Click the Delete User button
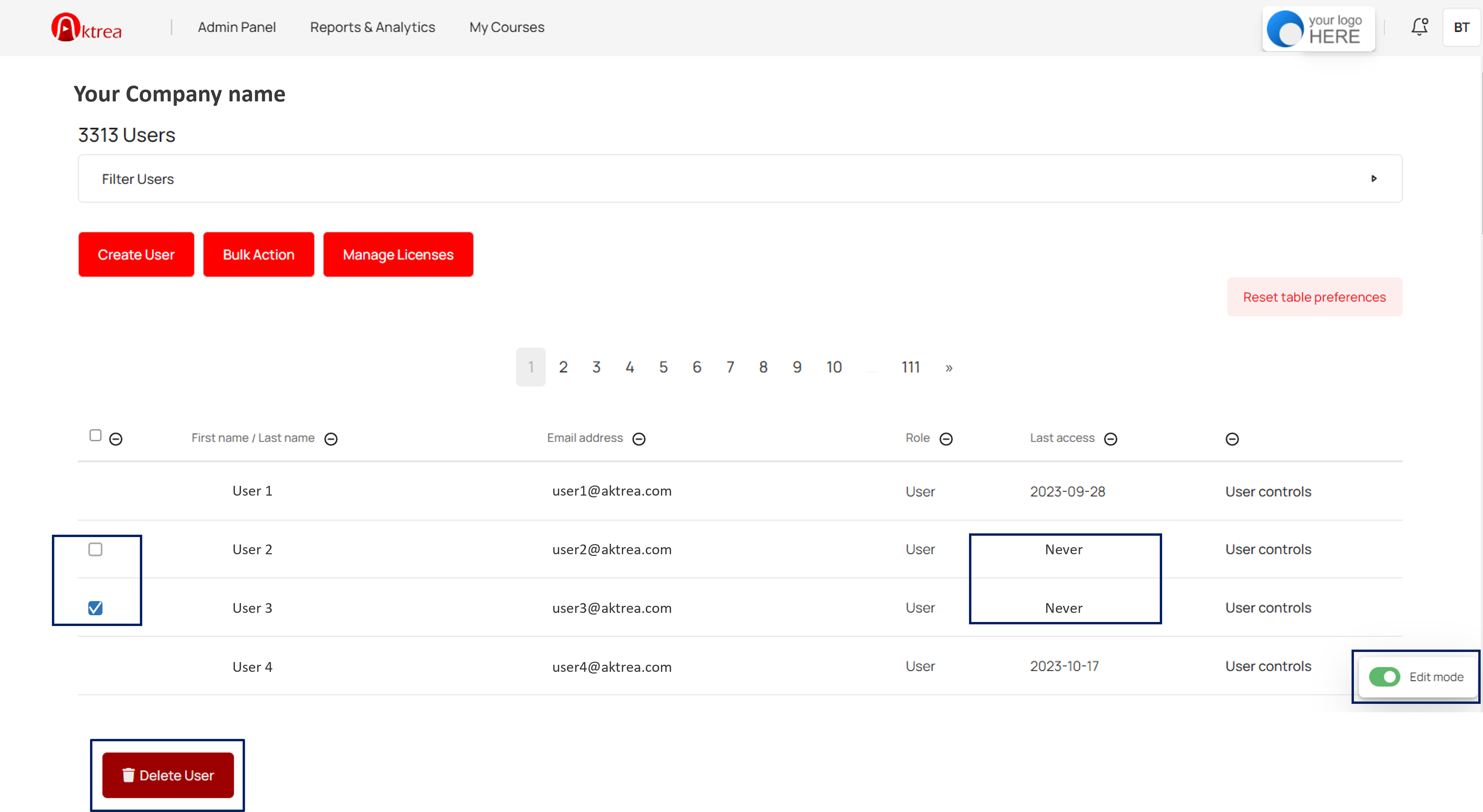Viewport: 1483px width, 812px height. pyautogui.click(x=168, y=775)
